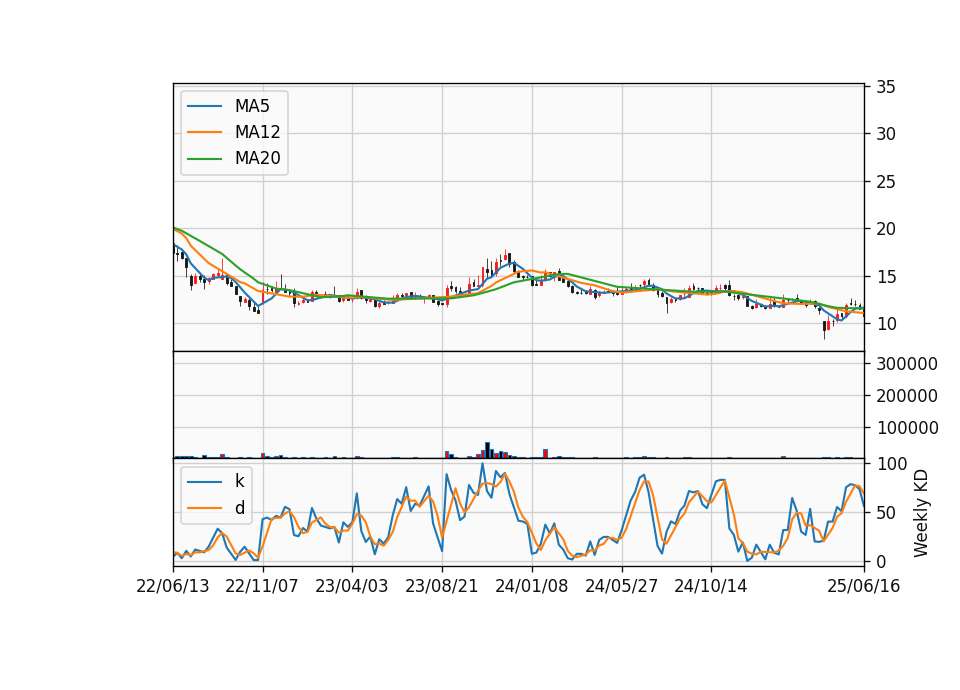
Task: Click the 22/06/13 date tick label
Action: tap(173, 587)
